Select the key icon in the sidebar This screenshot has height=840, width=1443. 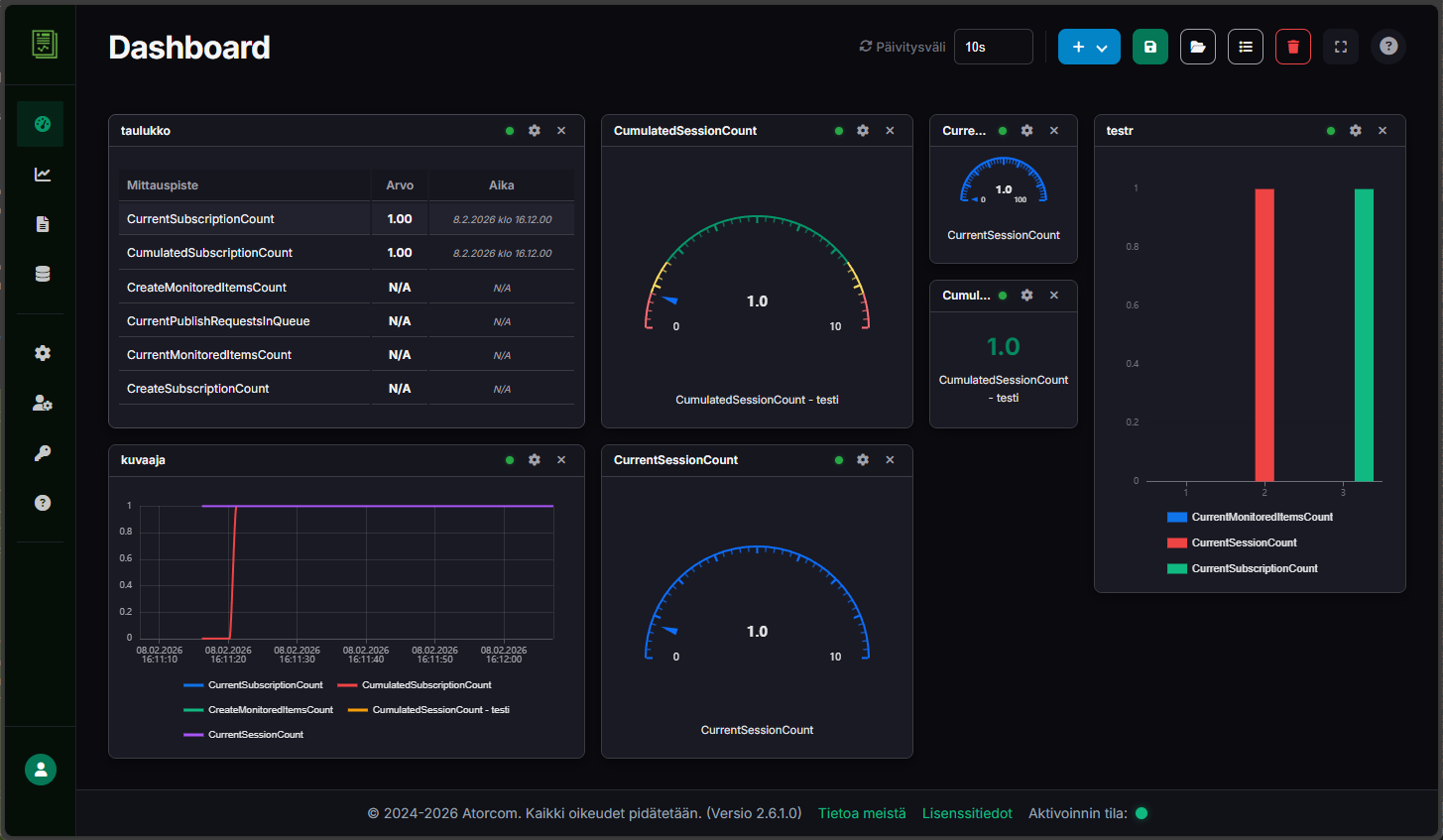(41, 452)
